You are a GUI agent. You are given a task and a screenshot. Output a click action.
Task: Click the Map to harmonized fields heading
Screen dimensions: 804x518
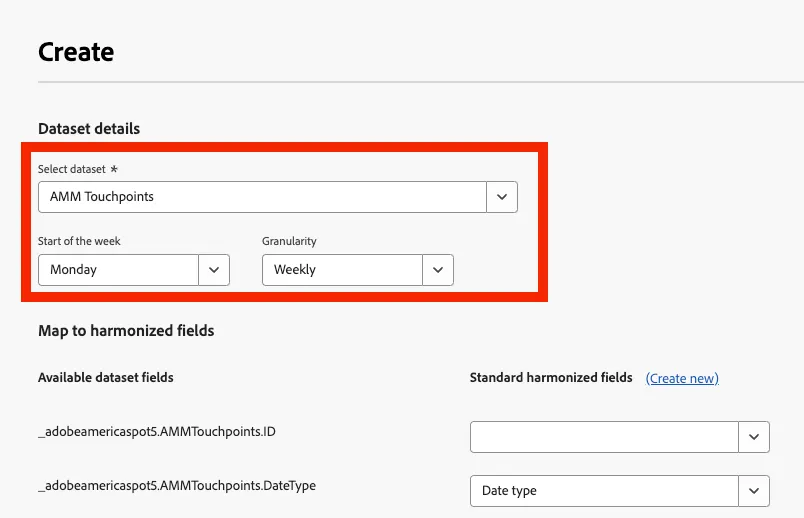click(126, 331)
